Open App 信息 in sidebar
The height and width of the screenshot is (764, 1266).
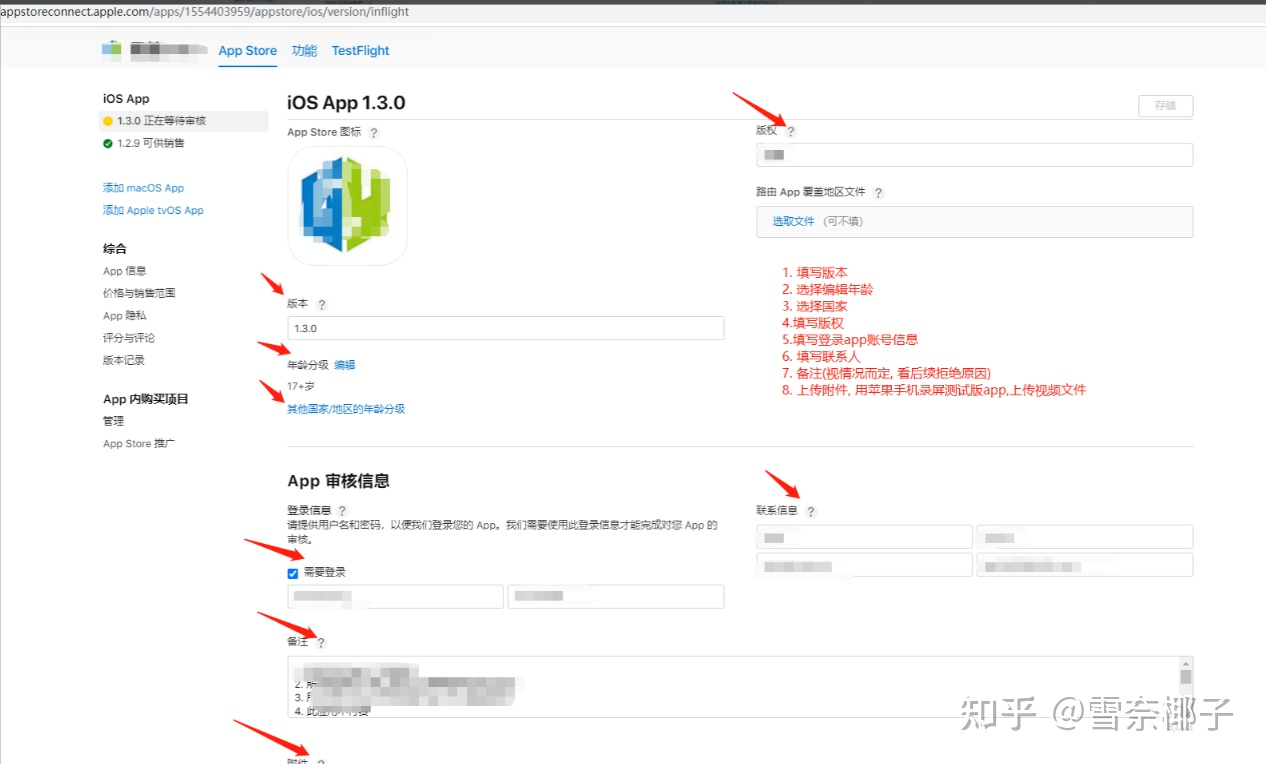pyautogui.click(x=124, y=271)
